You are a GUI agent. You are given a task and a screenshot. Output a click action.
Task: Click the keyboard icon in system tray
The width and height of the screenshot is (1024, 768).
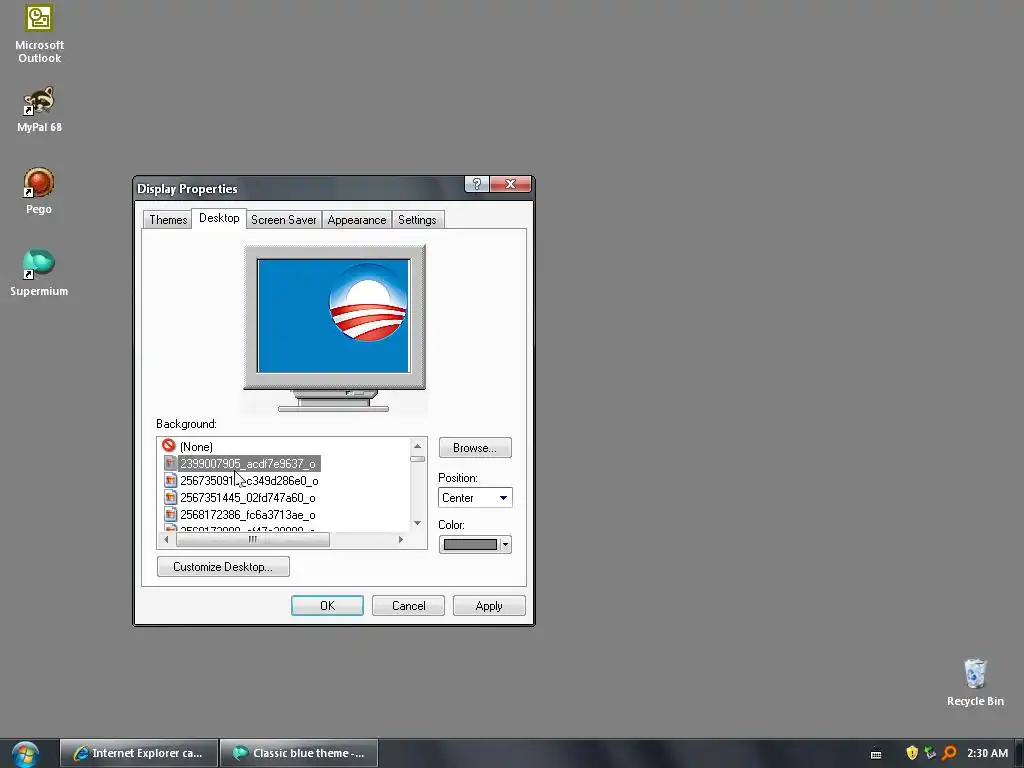point(876,754)
